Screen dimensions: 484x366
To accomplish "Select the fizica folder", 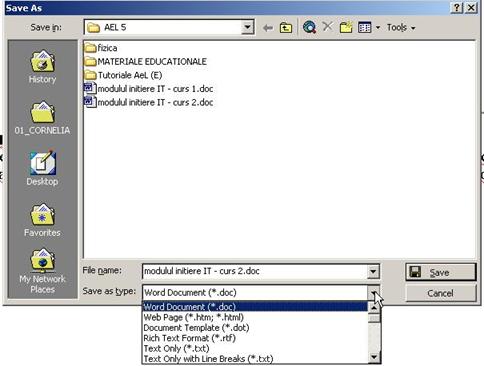I will pos(101,48).
